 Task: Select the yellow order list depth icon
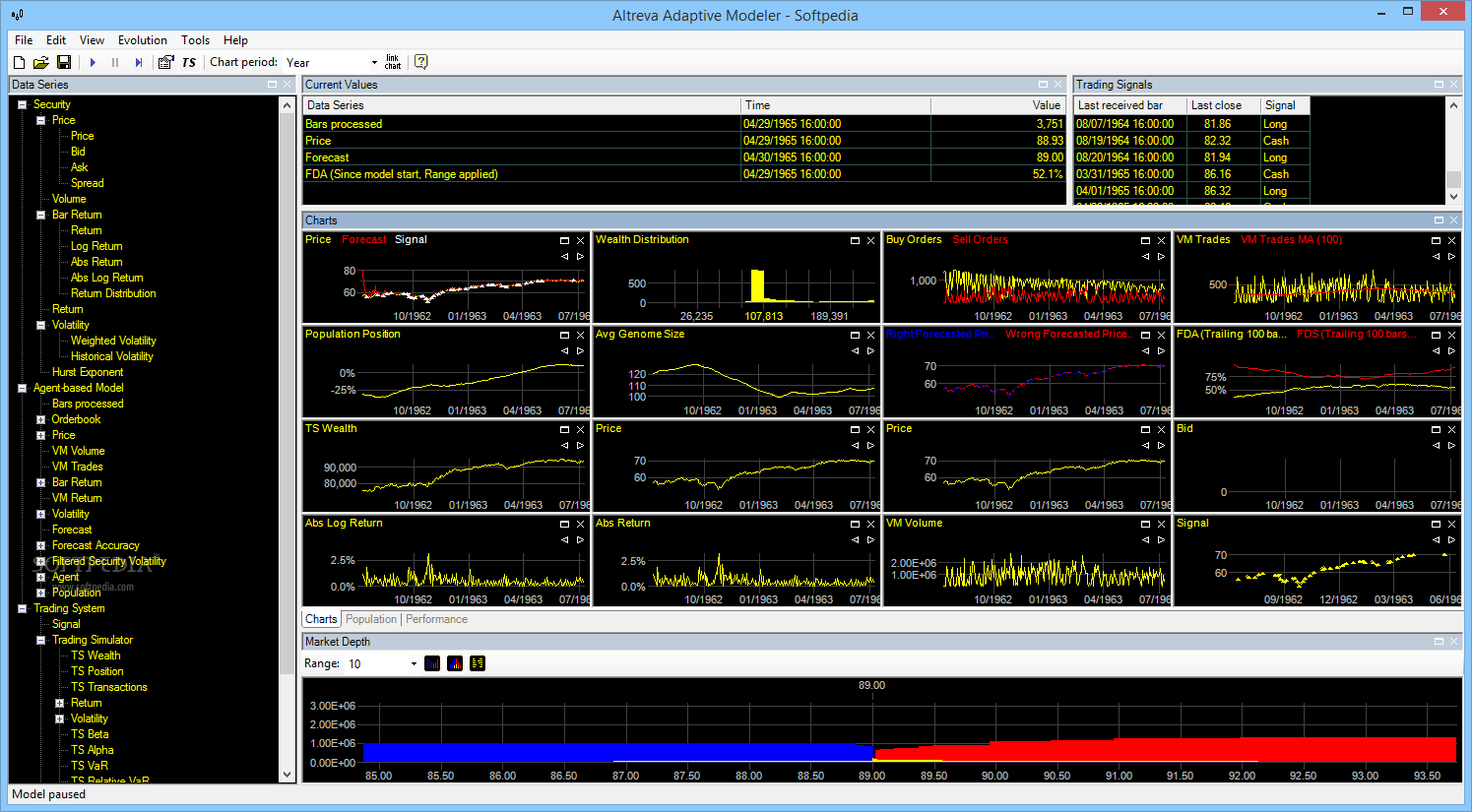(x=478, y=663)
